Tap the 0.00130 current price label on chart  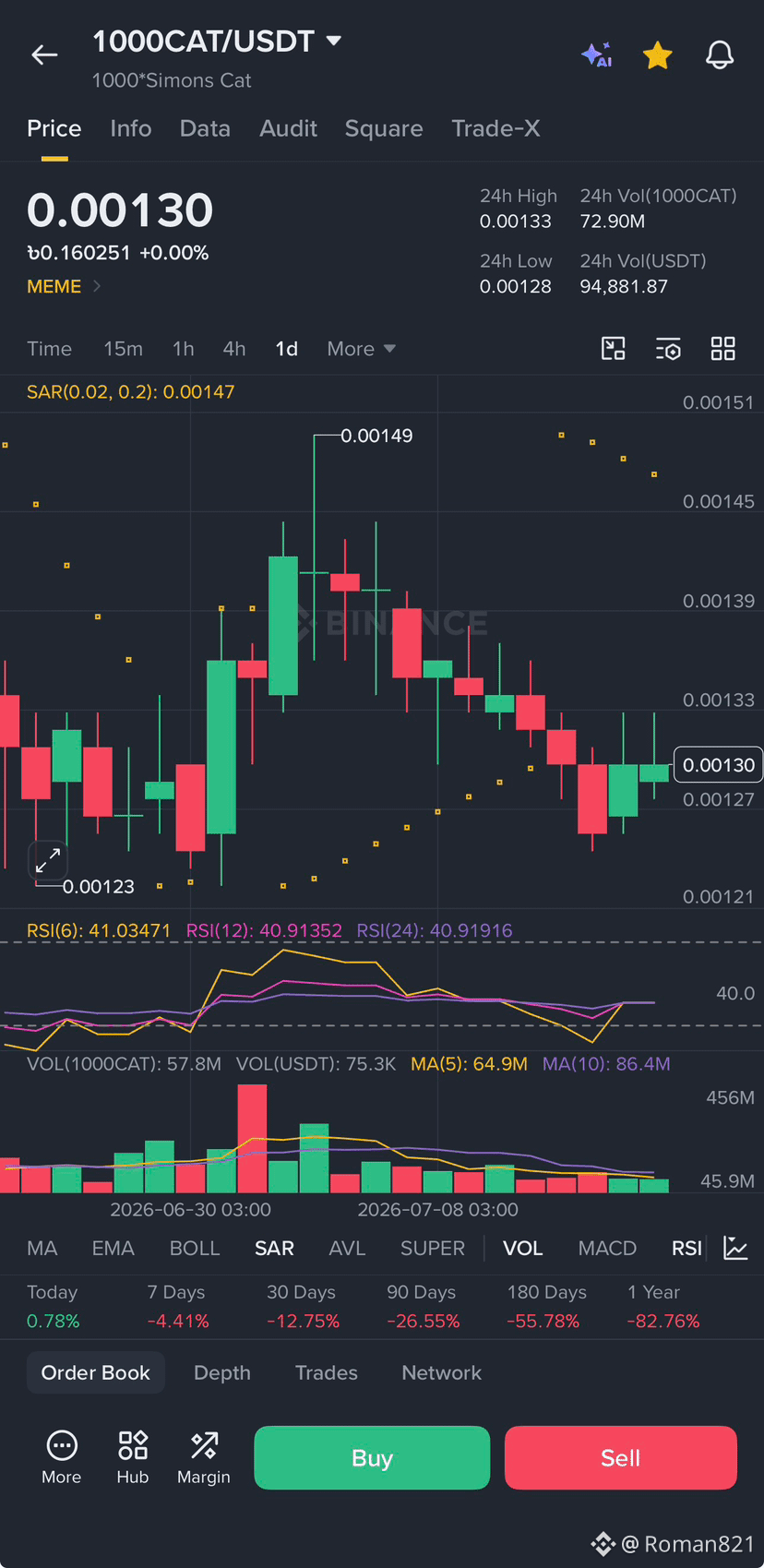coord(719,765)
